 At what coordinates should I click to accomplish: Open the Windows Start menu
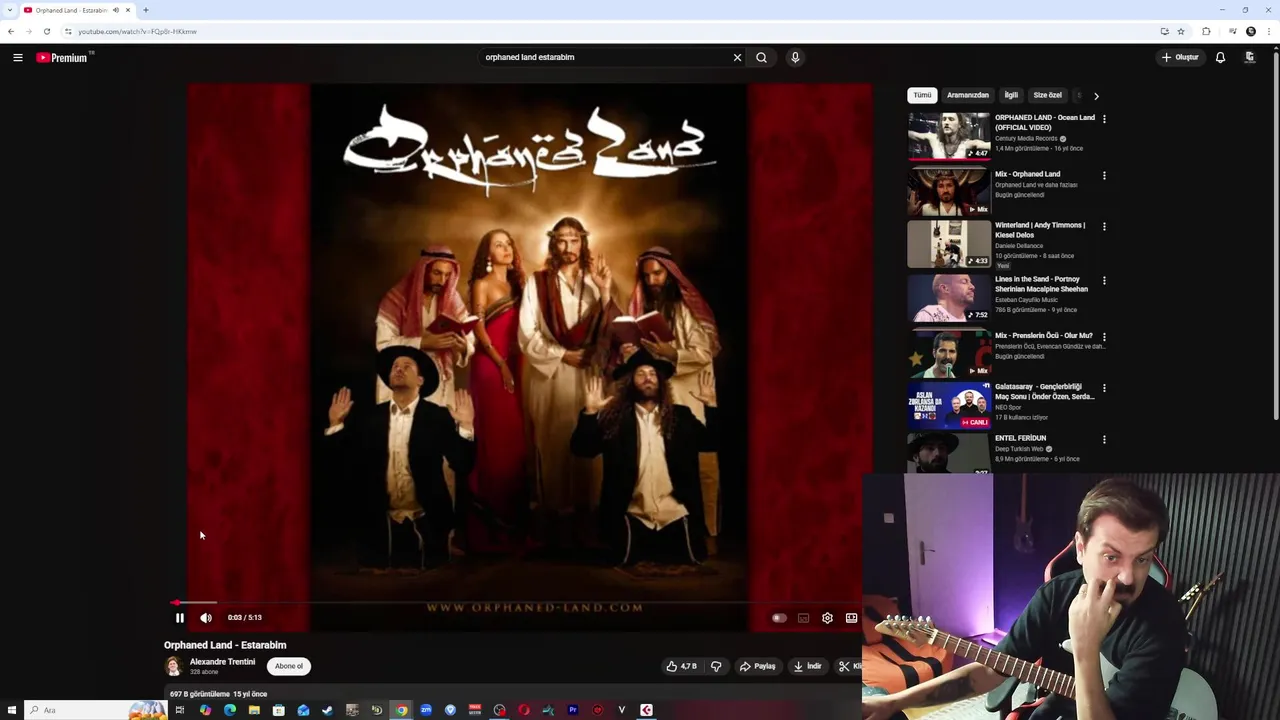coord(12,710)
